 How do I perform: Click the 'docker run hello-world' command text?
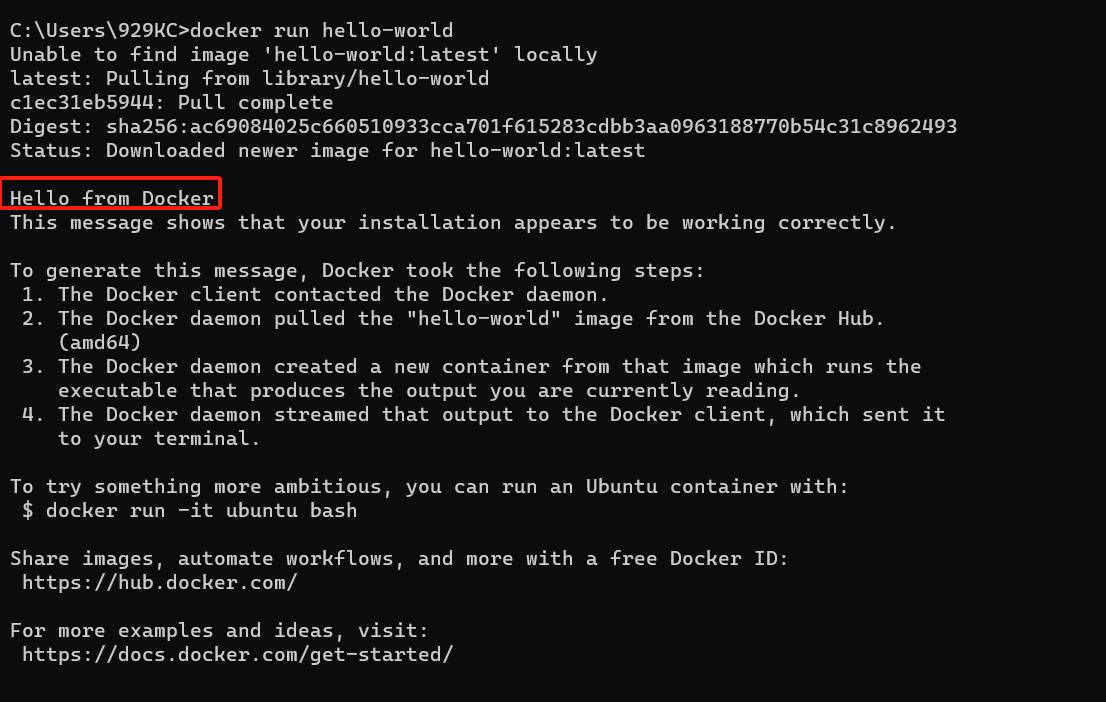pyautogui.click(x=322, y=30)
